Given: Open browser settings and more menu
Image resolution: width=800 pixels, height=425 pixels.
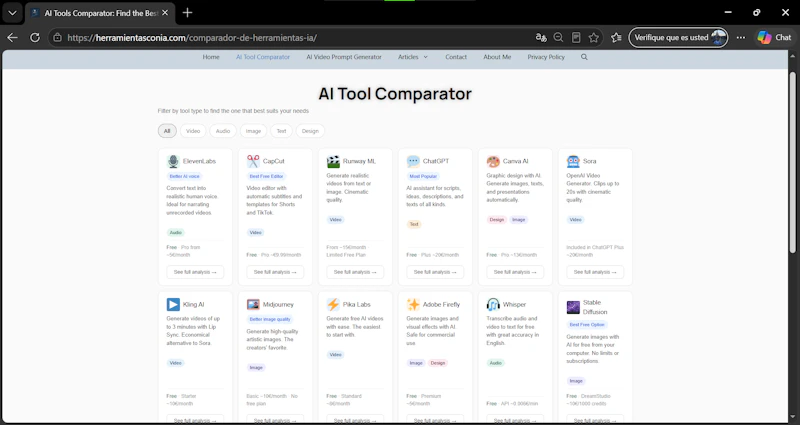Looking at the screenshot, I should tap(741, 38).
